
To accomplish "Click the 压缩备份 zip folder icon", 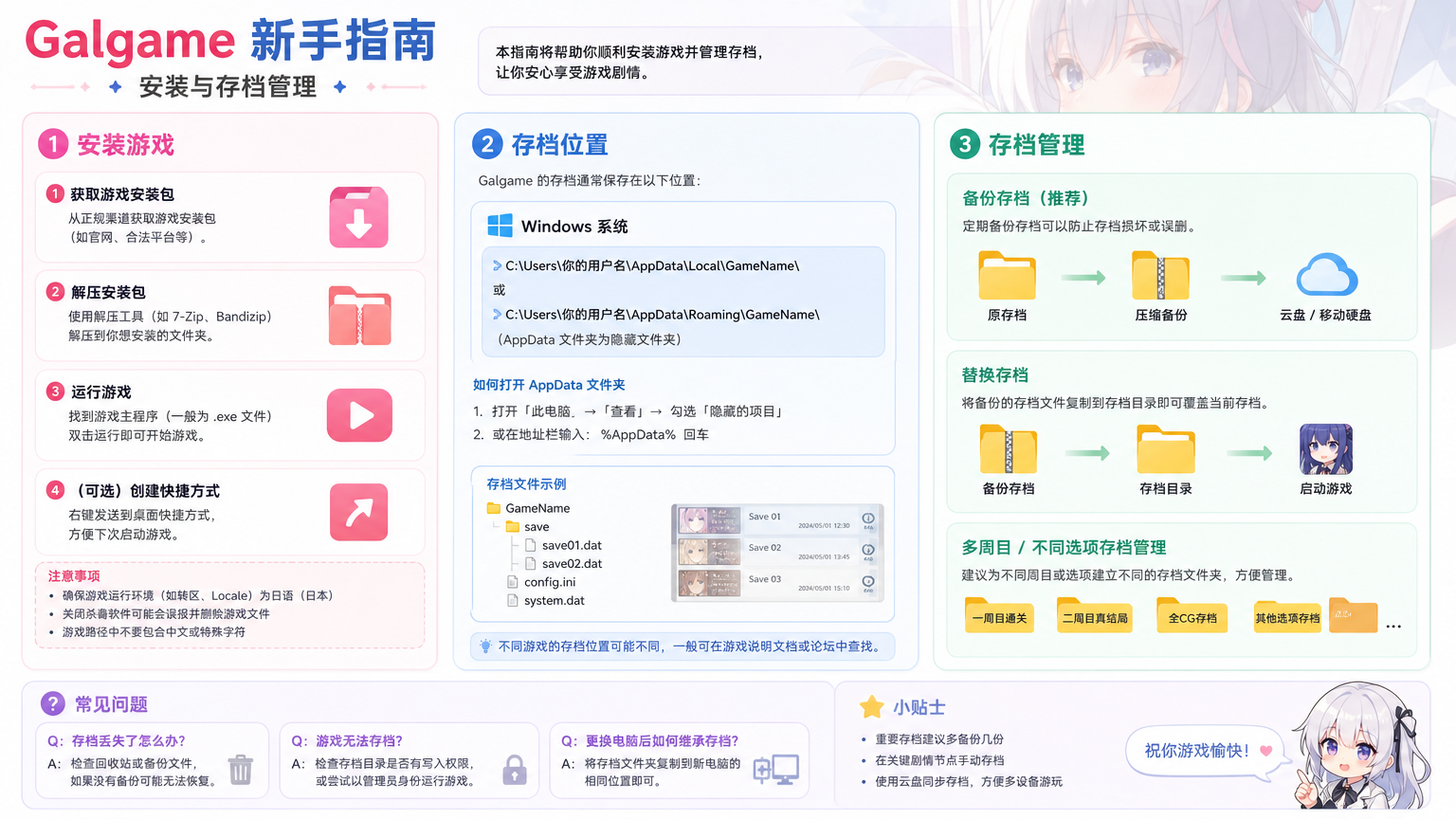I will 1160,275.
